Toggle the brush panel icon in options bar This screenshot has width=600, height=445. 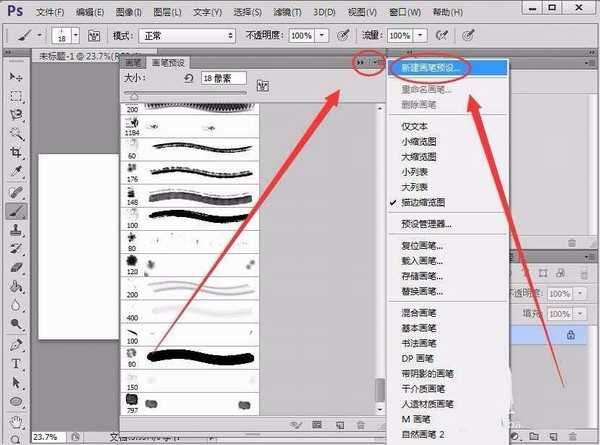(95, 34)
